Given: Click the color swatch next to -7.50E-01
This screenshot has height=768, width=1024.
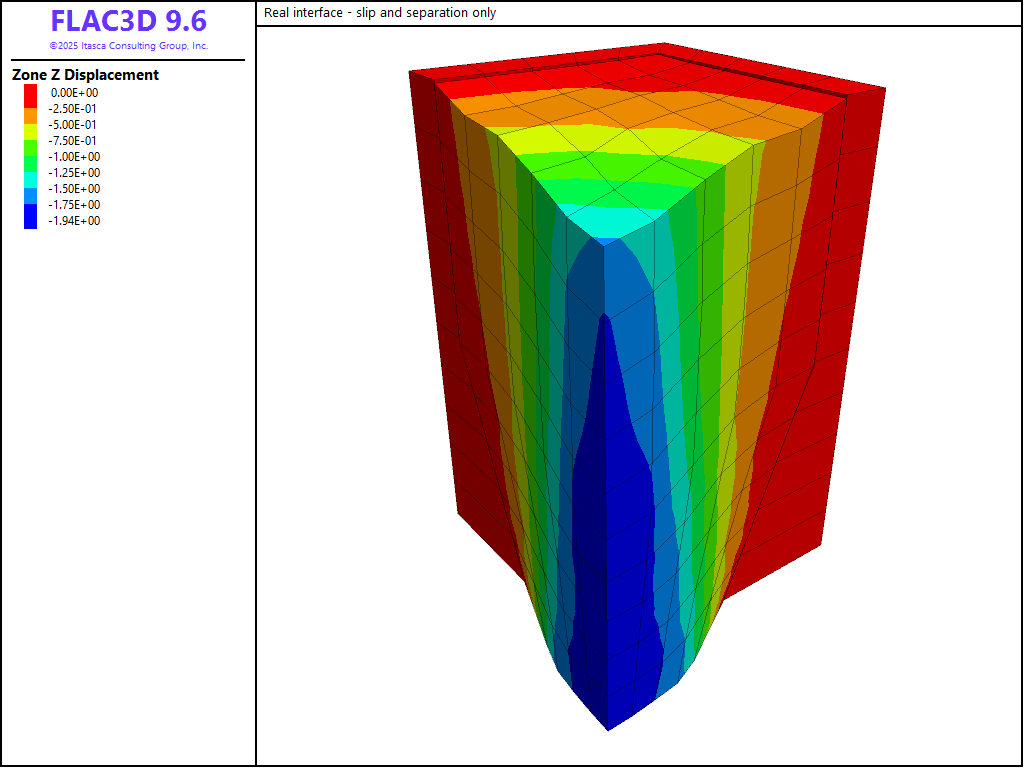Looking at the screenshot, I should [31, 141].
